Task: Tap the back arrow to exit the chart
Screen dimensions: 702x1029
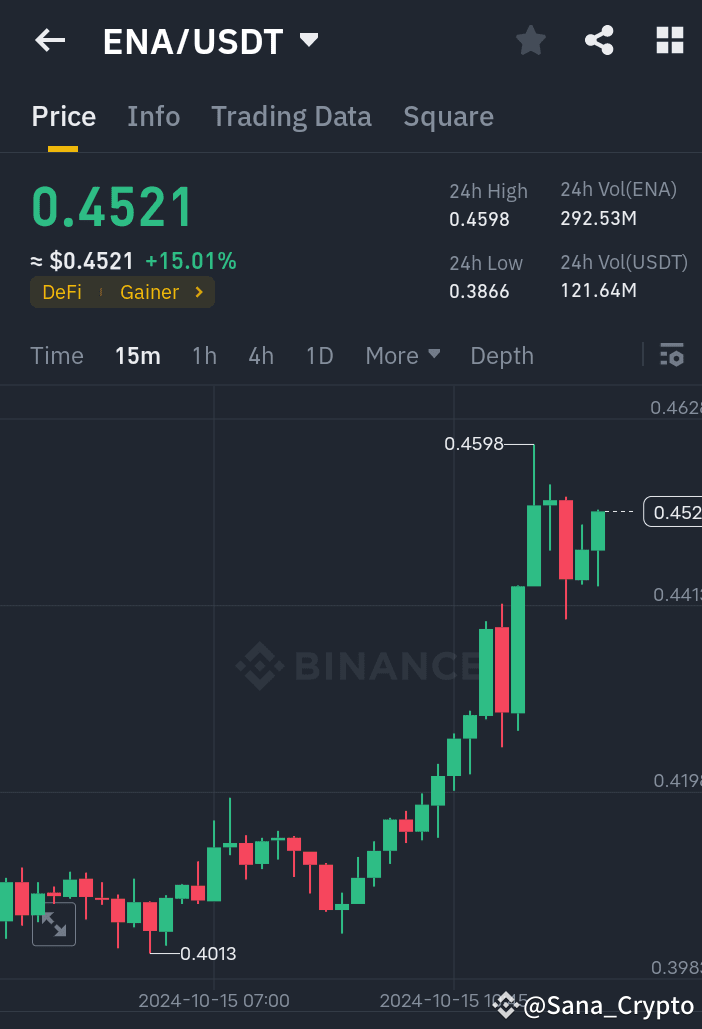Action: [49, 40]
